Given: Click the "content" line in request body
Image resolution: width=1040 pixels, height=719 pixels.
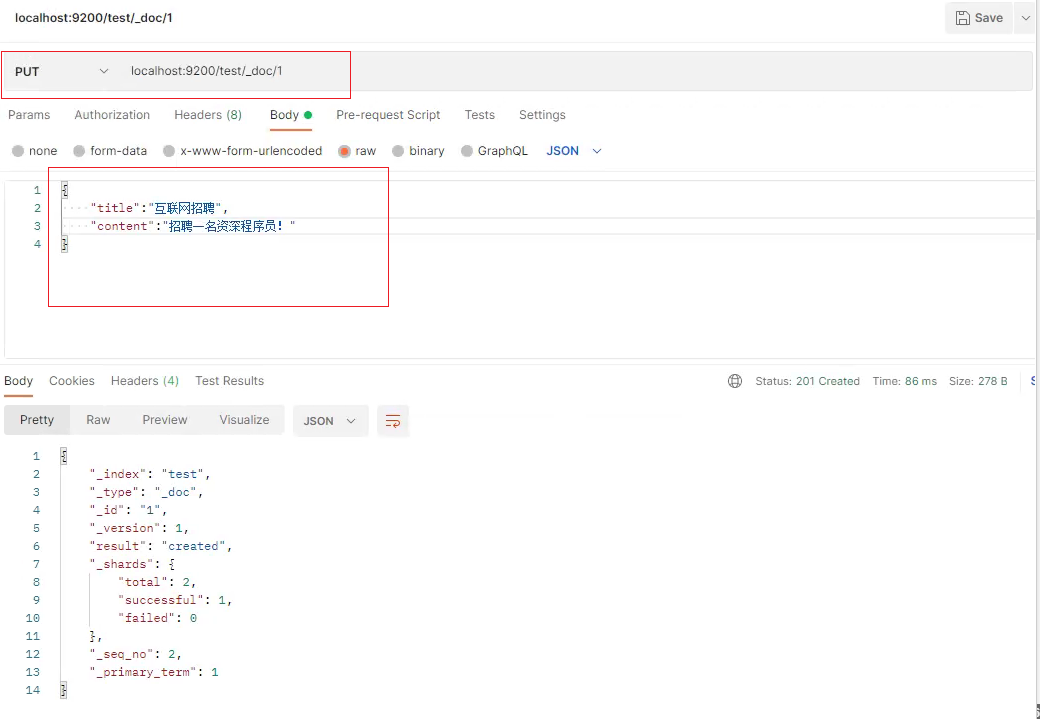Looking at the screenshot, I should point(193,226).
